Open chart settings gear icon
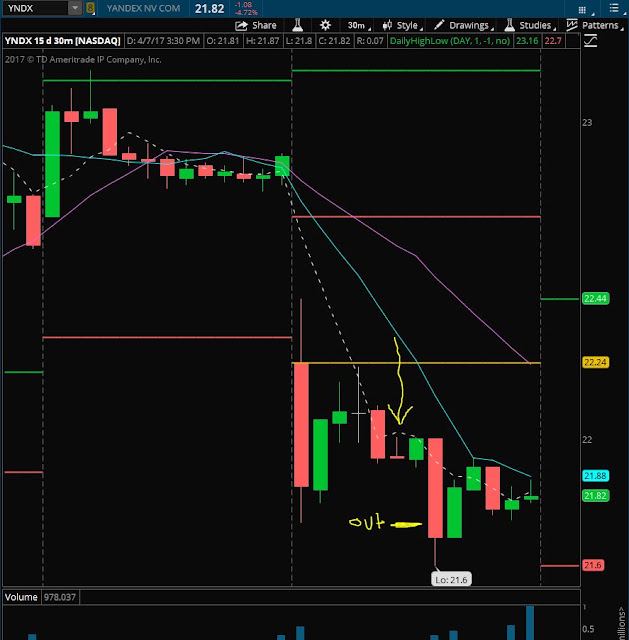Screen dimensions: 629x640 pos(325,25)
